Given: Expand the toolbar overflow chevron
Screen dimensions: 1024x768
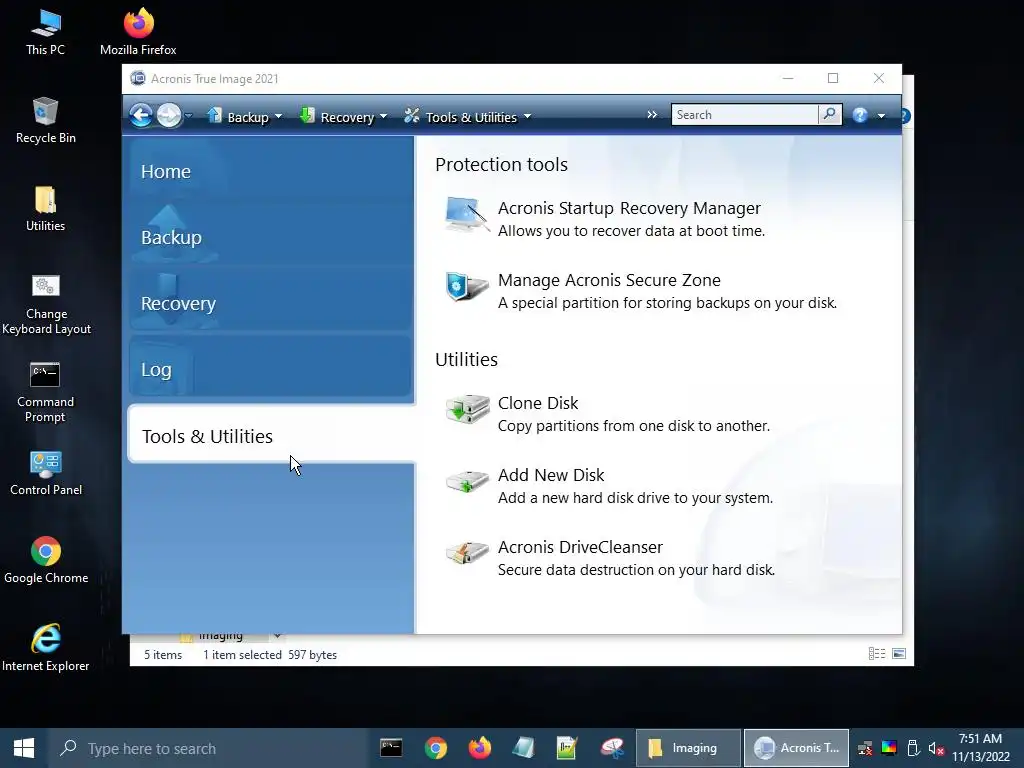Looking at the screenshot, I should point(652,115).
